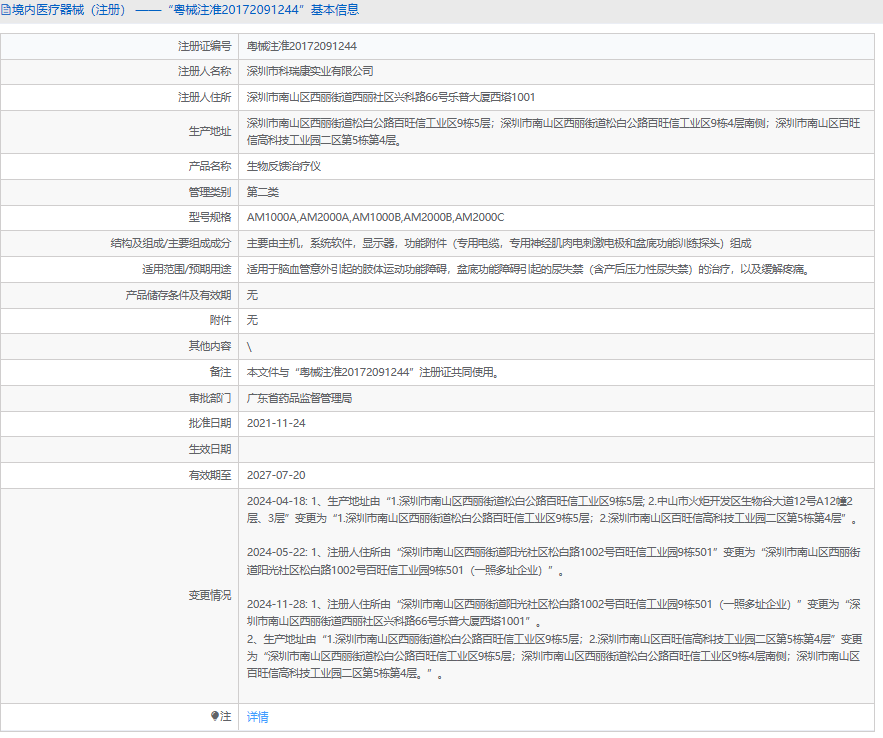
Task: Click the 注册人住所 field label
Action: [204, 97]
